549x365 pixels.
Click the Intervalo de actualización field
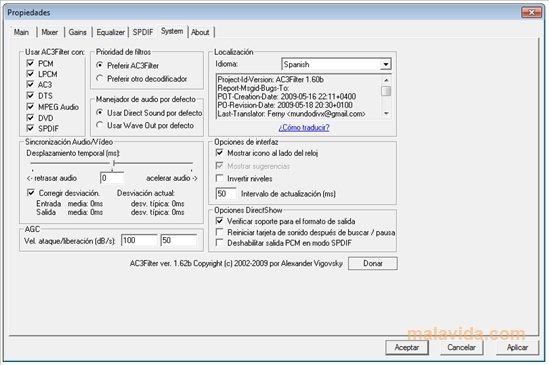click(x=226, y=193)
